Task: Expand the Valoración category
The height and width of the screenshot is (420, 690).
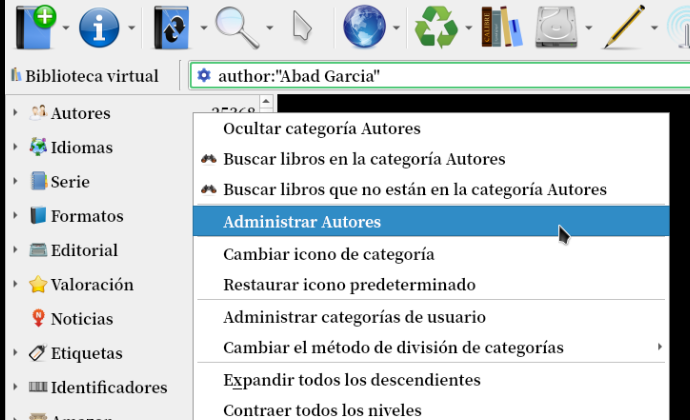Action: [x=15, y=284]
